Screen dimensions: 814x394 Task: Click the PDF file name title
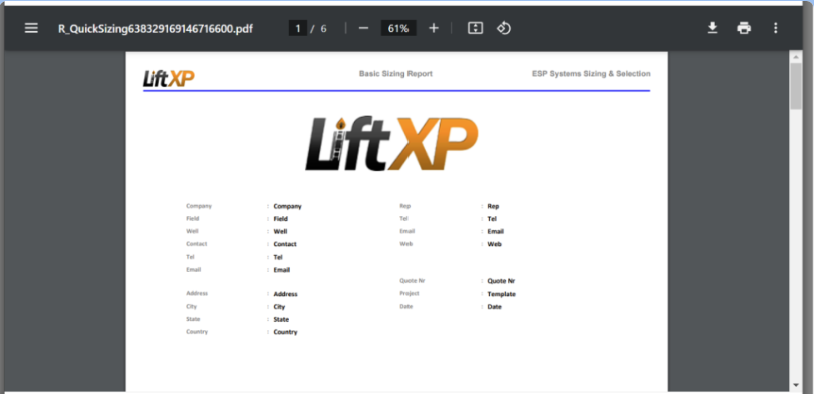[155, 29]
